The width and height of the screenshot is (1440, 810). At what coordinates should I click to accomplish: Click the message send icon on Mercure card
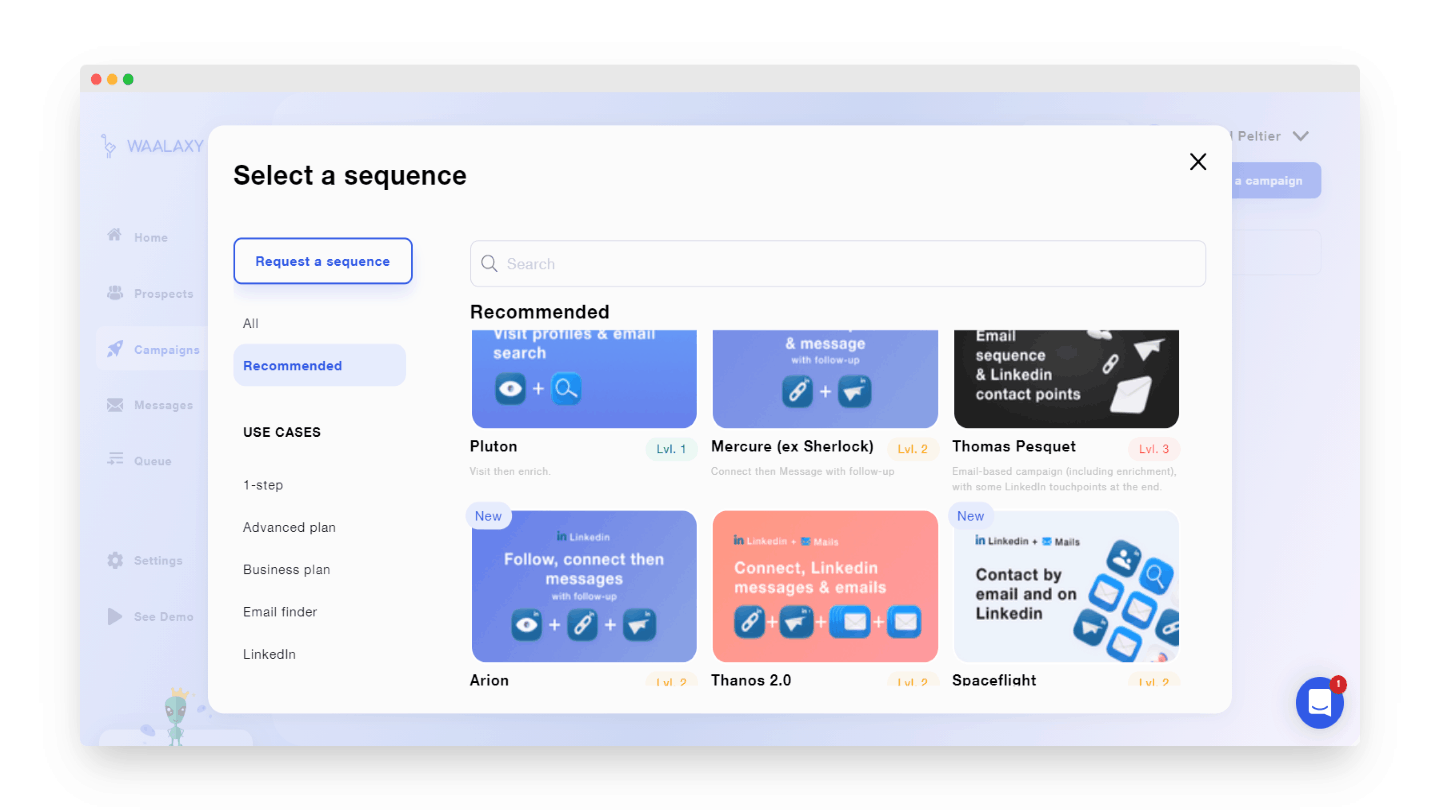pos(854,391)
